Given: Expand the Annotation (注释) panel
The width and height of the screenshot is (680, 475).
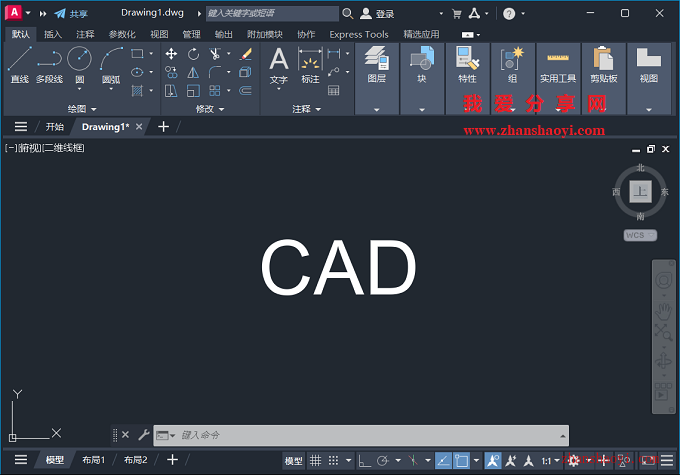Looking at the screenshot, I should click(x=307, y=109).
